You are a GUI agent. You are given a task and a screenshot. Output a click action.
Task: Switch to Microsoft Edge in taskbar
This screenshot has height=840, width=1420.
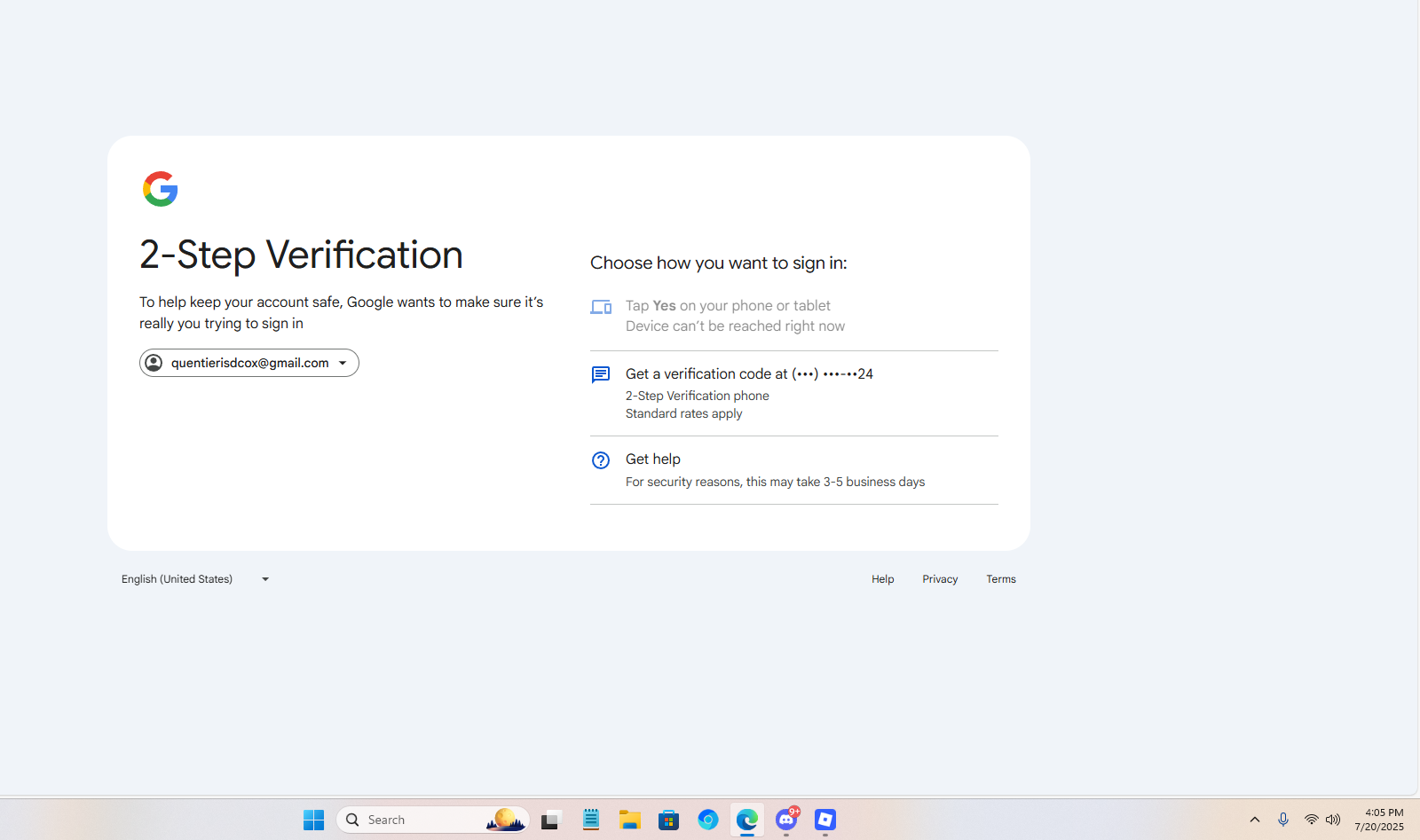click(x=747, y=820)
